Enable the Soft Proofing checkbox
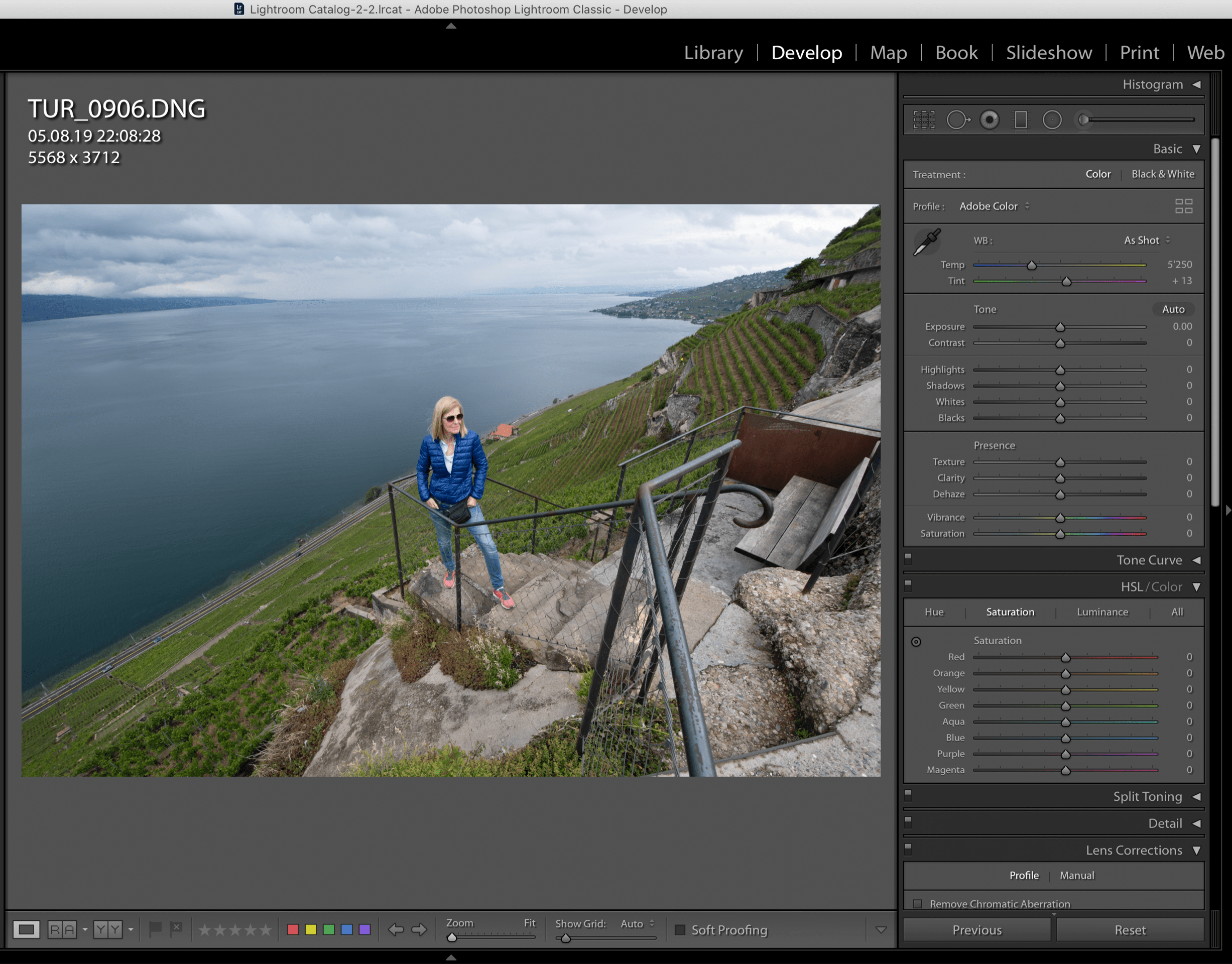Screen dimensions: 1232x964 click(680, 929)
